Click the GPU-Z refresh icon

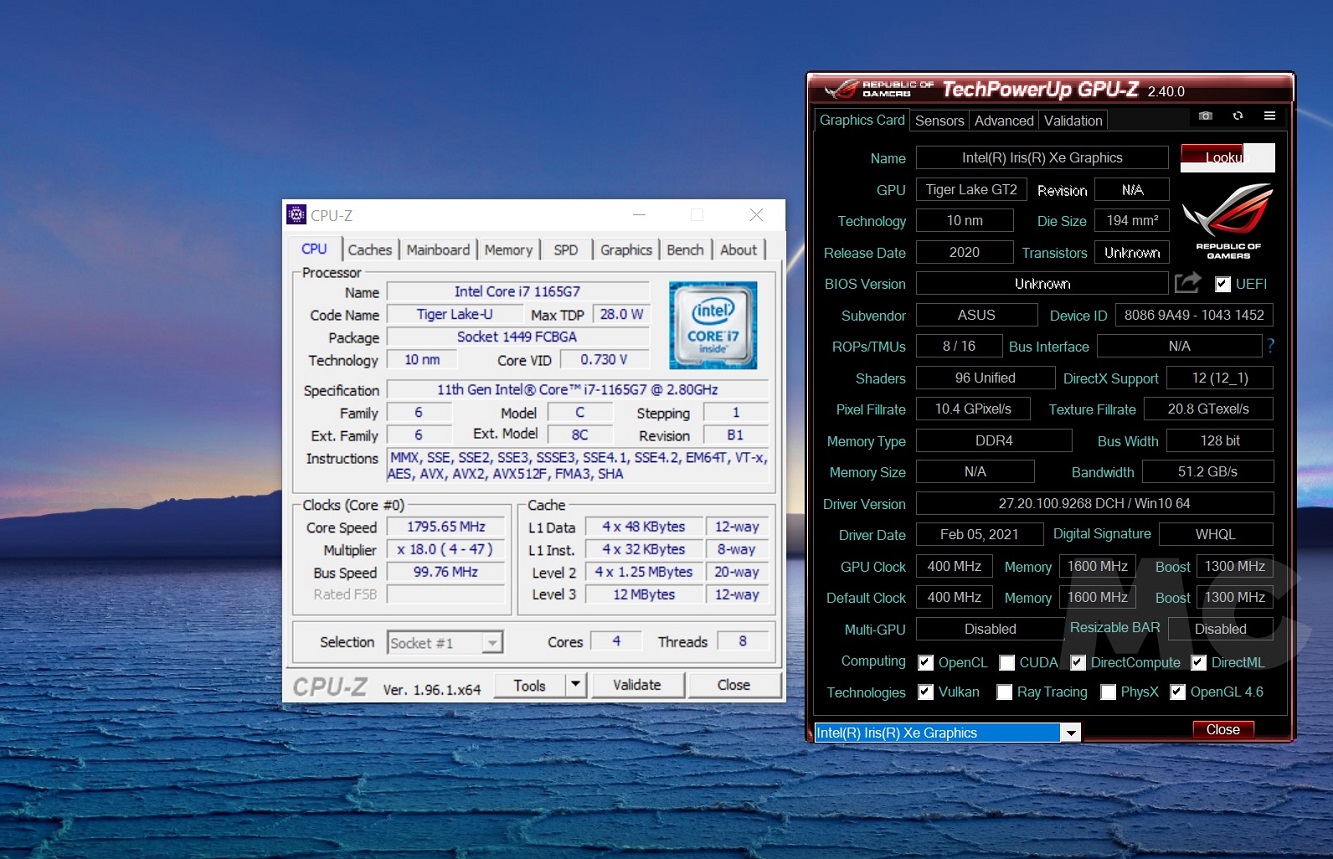(1238, 116)
